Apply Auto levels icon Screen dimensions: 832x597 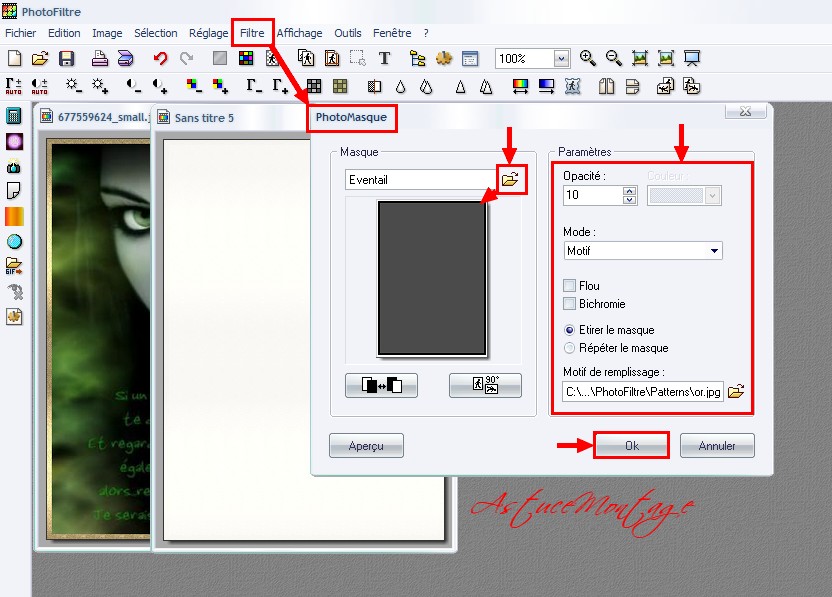pos(14,86)
